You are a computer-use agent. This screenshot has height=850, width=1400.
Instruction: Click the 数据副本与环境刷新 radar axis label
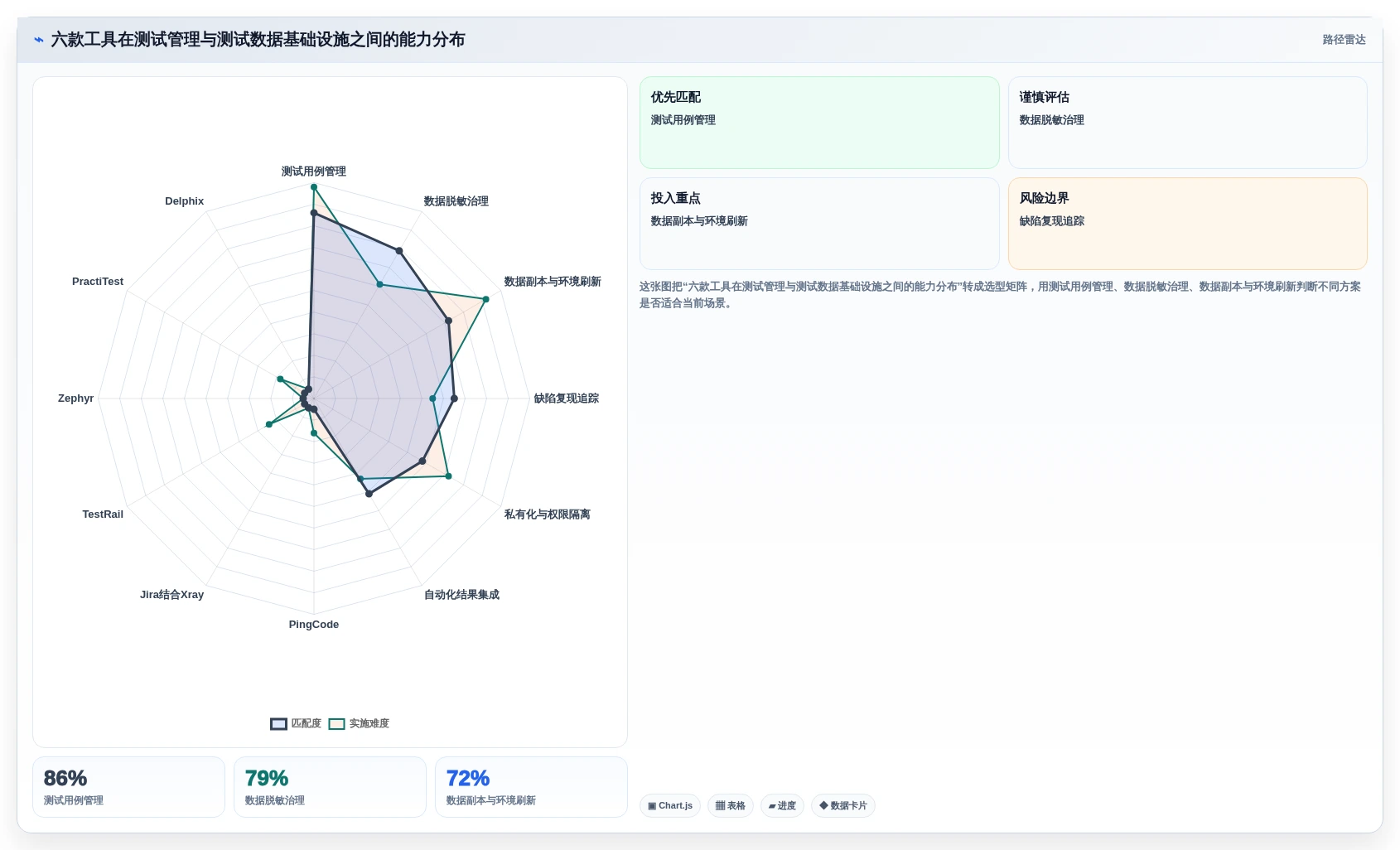click(x=553, y=282)
